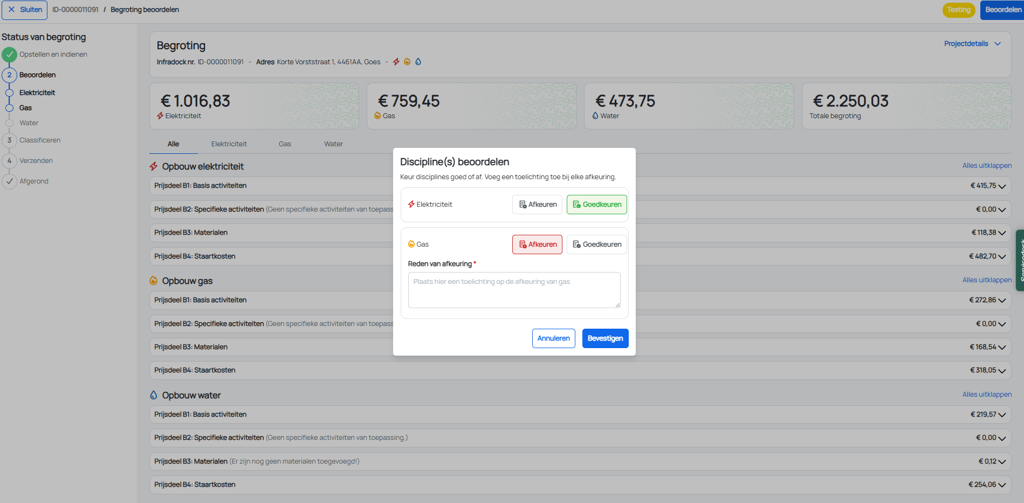Viewport: 1024px width, 503px height.
Task: Expand water Prijsdeel B1 chevron (€ 219,57)
Action: tap(1002, 415)
